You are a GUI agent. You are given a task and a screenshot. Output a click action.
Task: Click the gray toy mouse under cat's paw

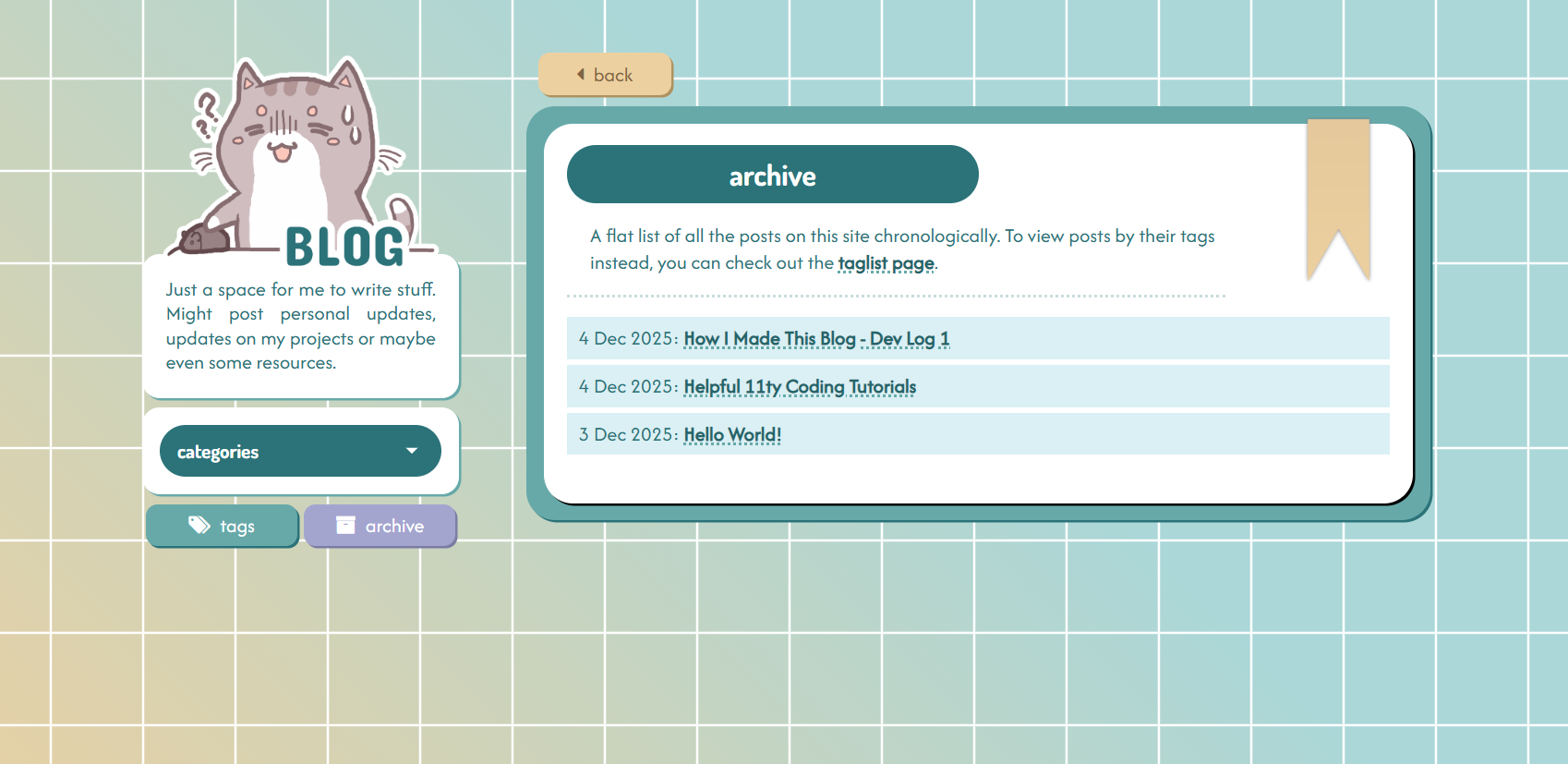pos(205,239)
